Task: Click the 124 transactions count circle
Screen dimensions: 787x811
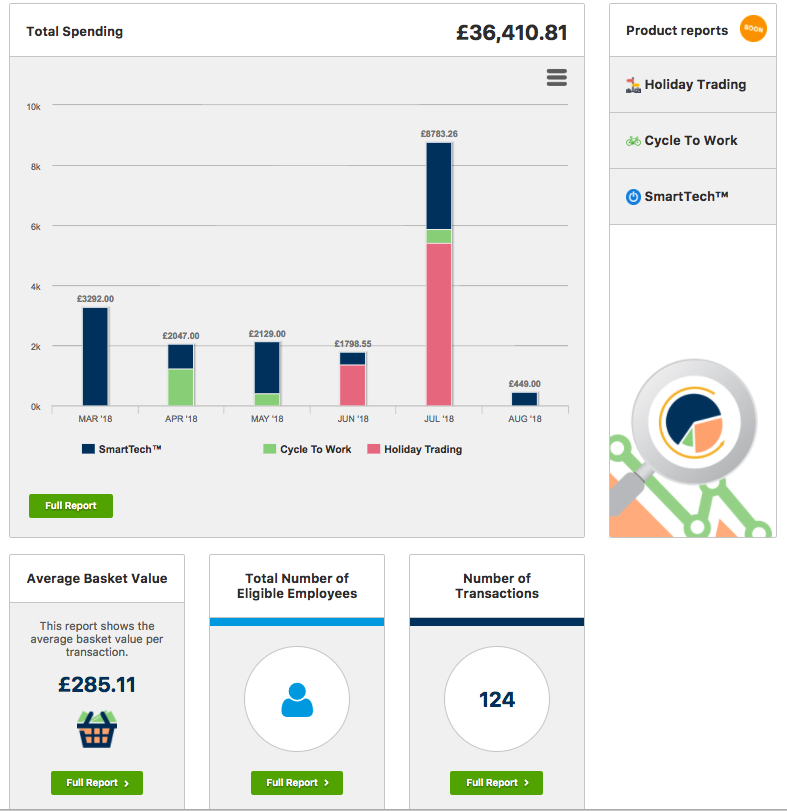Action: tap(496, 699)
